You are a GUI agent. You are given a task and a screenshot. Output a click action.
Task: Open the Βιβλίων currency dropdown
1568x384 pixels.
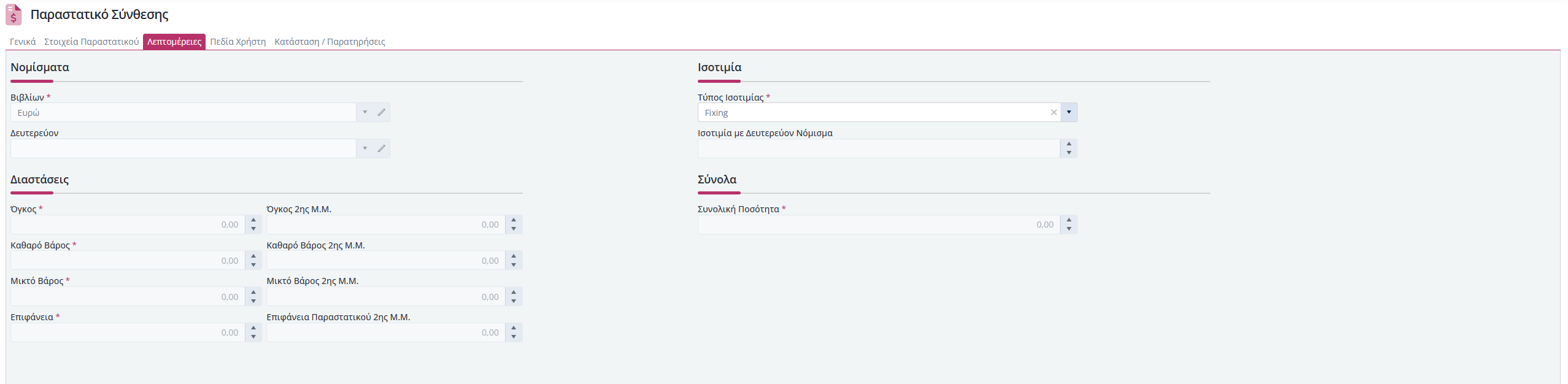365,112
